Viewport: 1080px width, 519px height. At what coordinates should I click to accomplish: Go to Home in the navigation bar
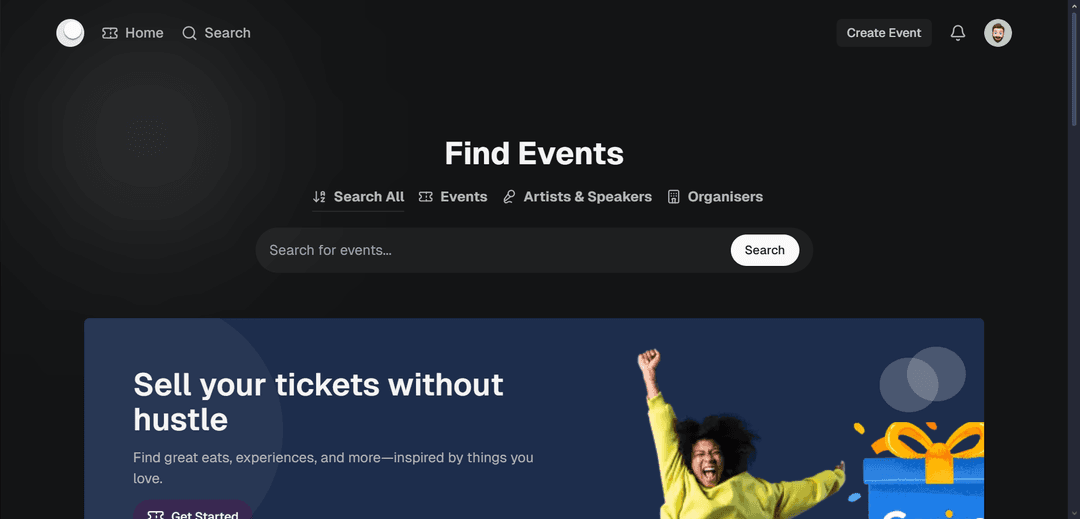[133, 33]
